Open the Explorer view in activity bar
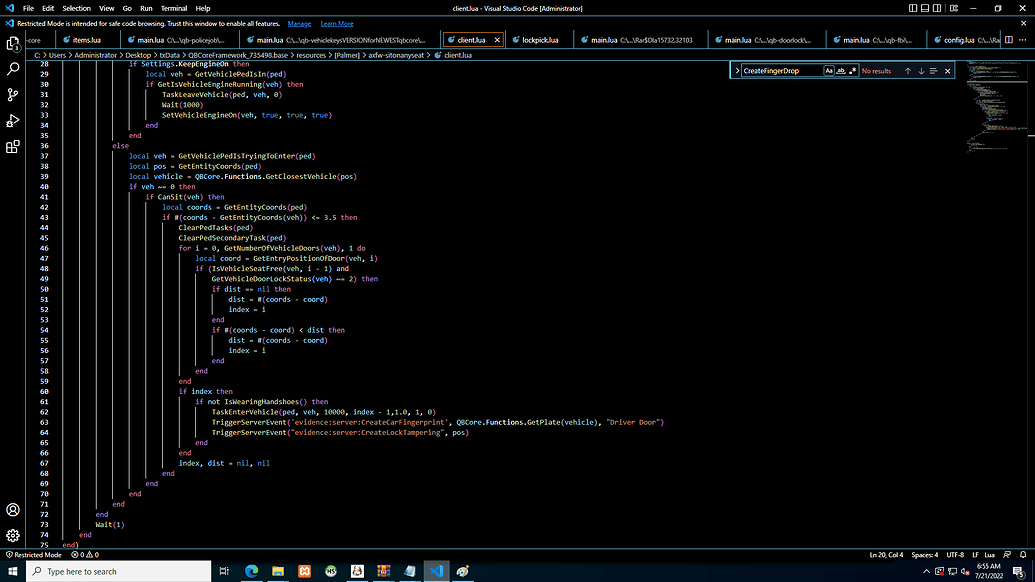The width and height of the screenshot is (1035, 582). click(x=13, y=44)
